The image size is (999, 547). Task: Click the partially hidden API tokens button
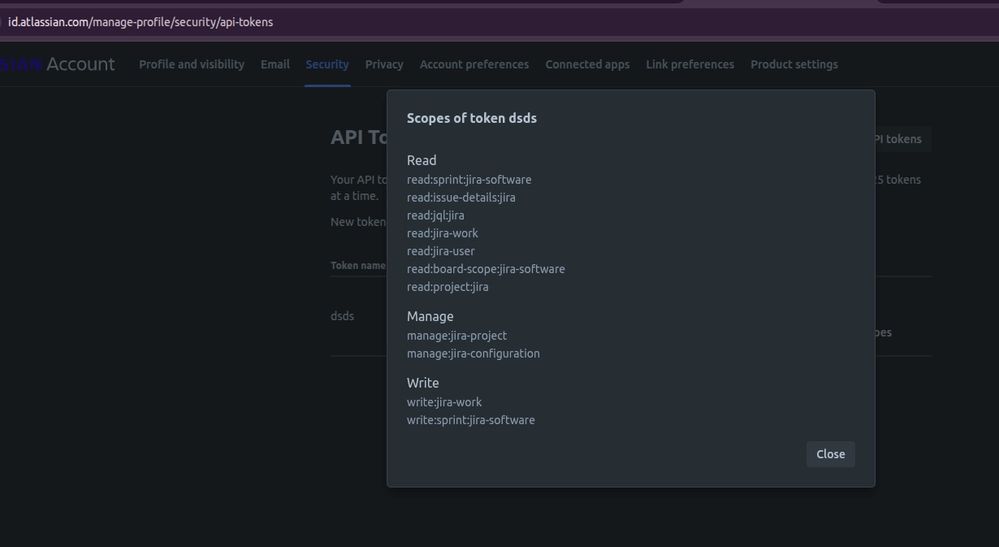(902, 139)
